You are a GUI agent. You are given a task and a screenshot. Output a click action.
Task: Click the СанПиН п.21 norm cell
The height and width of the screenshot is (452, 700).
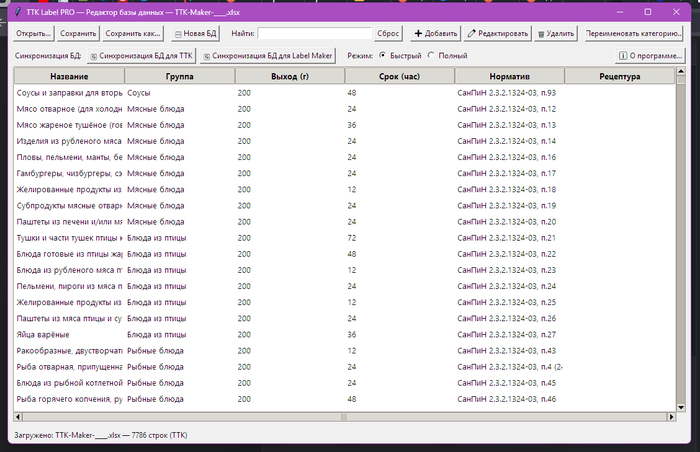507,238
